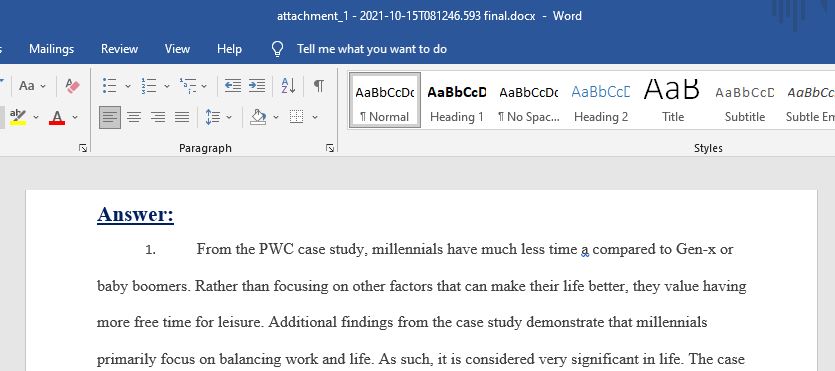Expand the line spacing dropdown arrow
835x371 pixels.
(229, 117)
